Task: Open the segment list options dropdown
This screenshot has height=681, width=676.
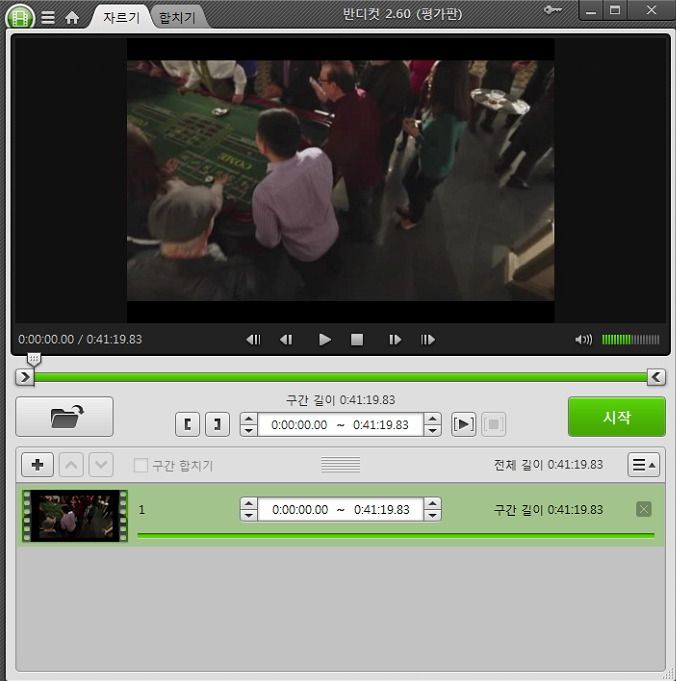Action: point(643,465)
